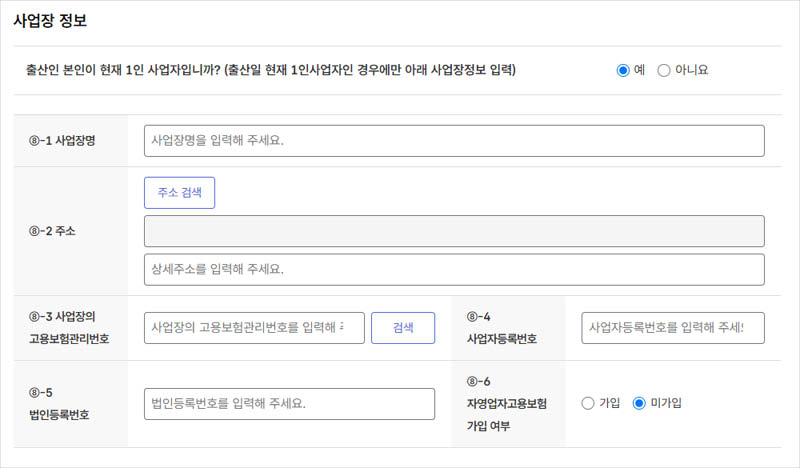
Task: Click the 1인 사업자입니까 question text
Action: [271, 70]
